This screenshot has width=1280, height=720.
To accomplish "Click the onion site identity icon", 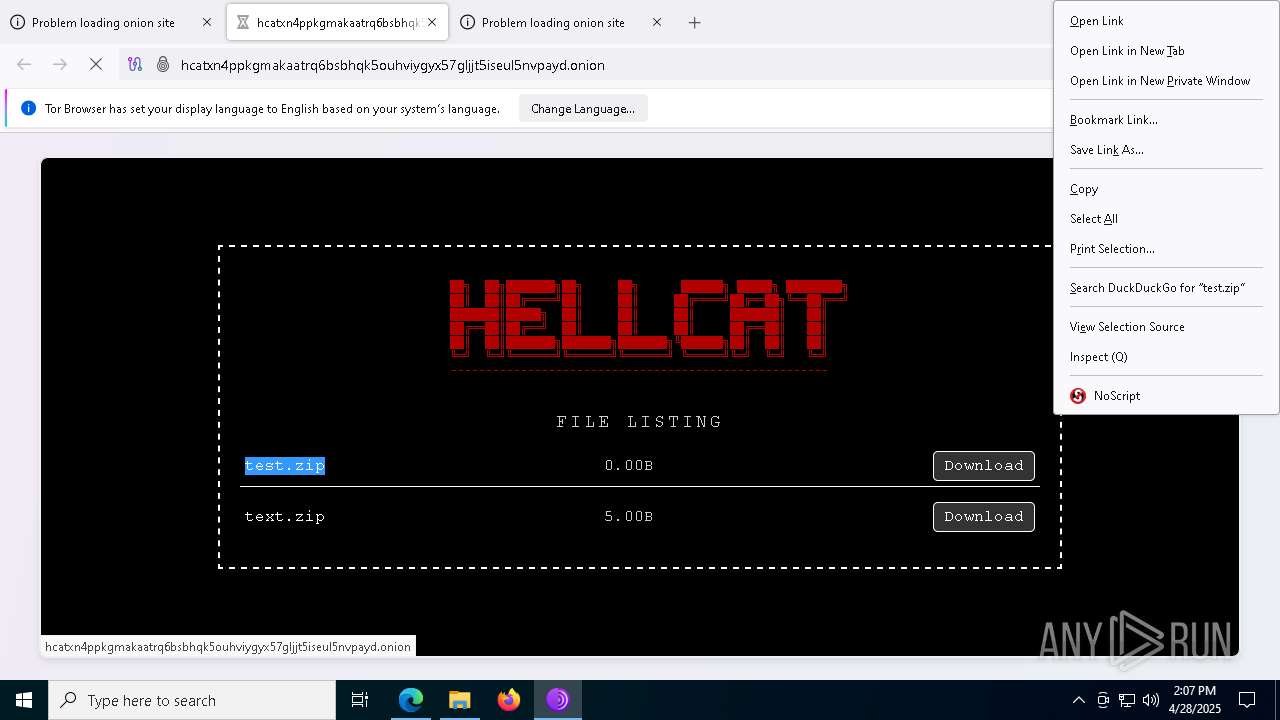I will (163, 65).
